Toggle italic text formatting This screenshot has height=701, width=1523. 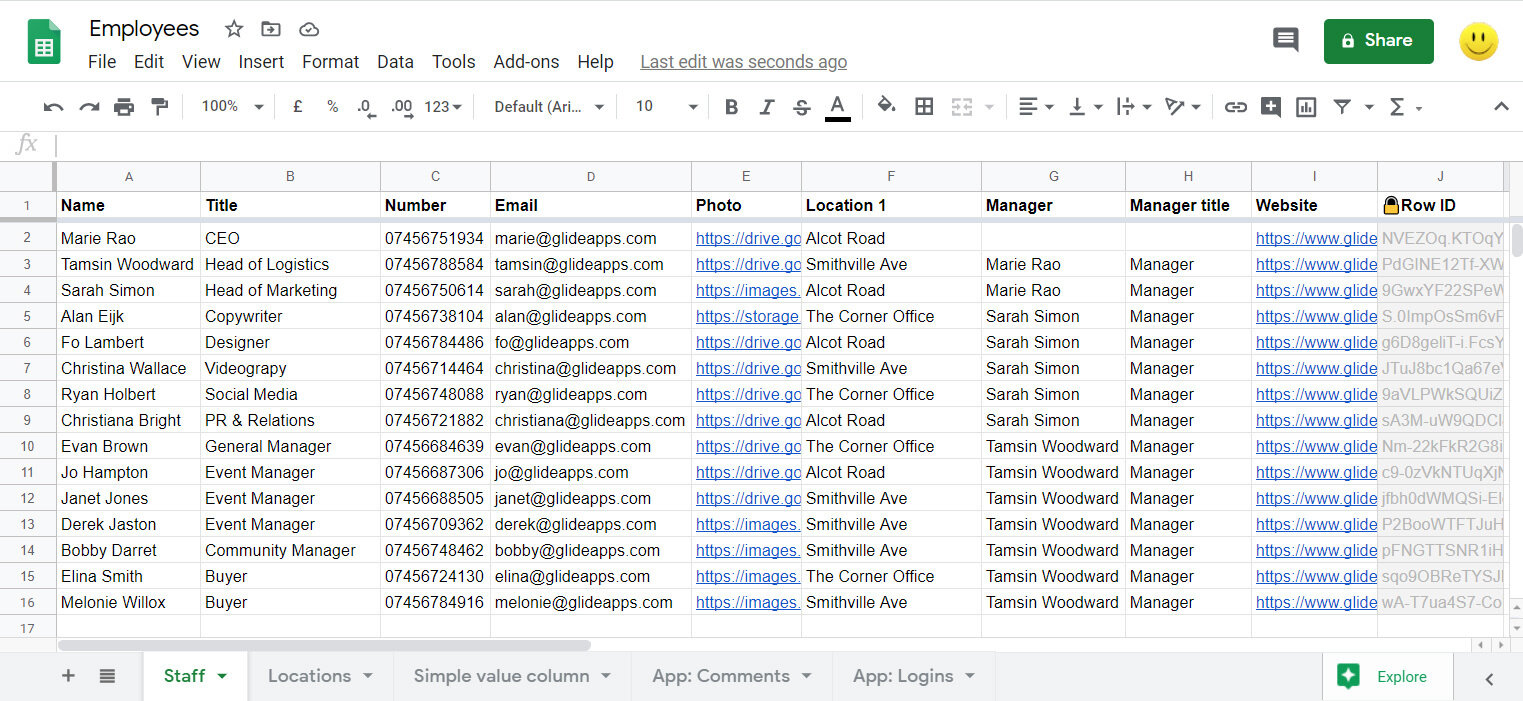[767, 107]
